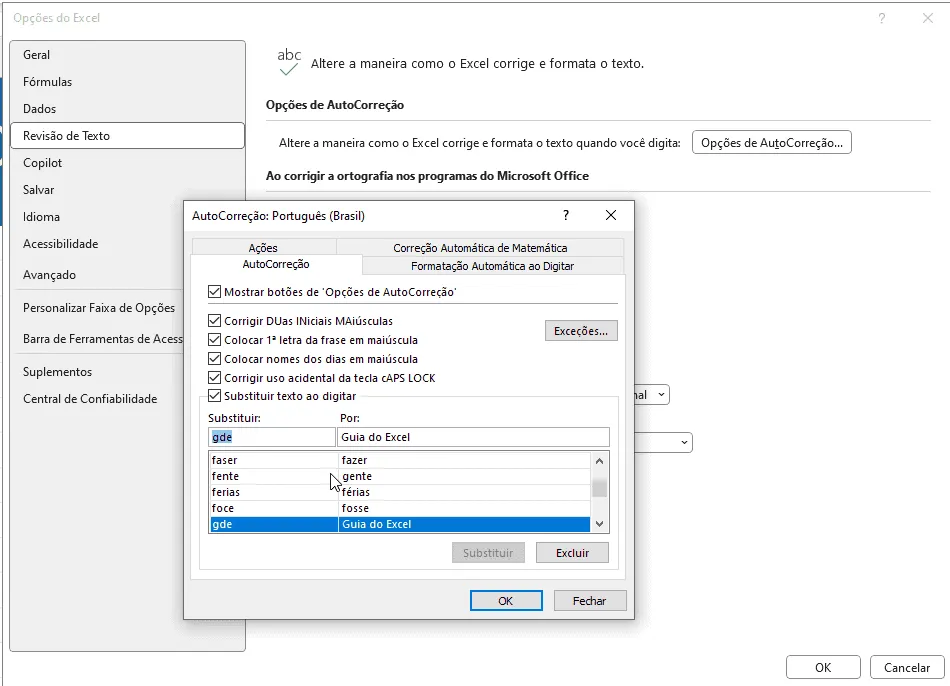
Task: Select the highlighted 'gde' list row
Action: point(400,524)
